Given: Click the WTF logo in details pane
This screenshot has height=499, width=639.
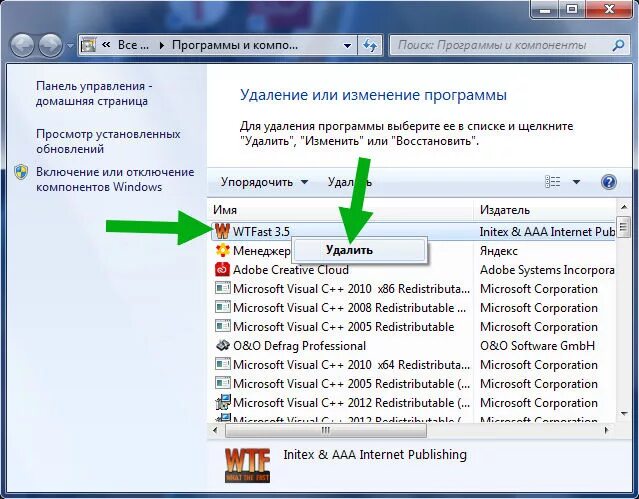Looking at the screenshot, I should (247, 465).
